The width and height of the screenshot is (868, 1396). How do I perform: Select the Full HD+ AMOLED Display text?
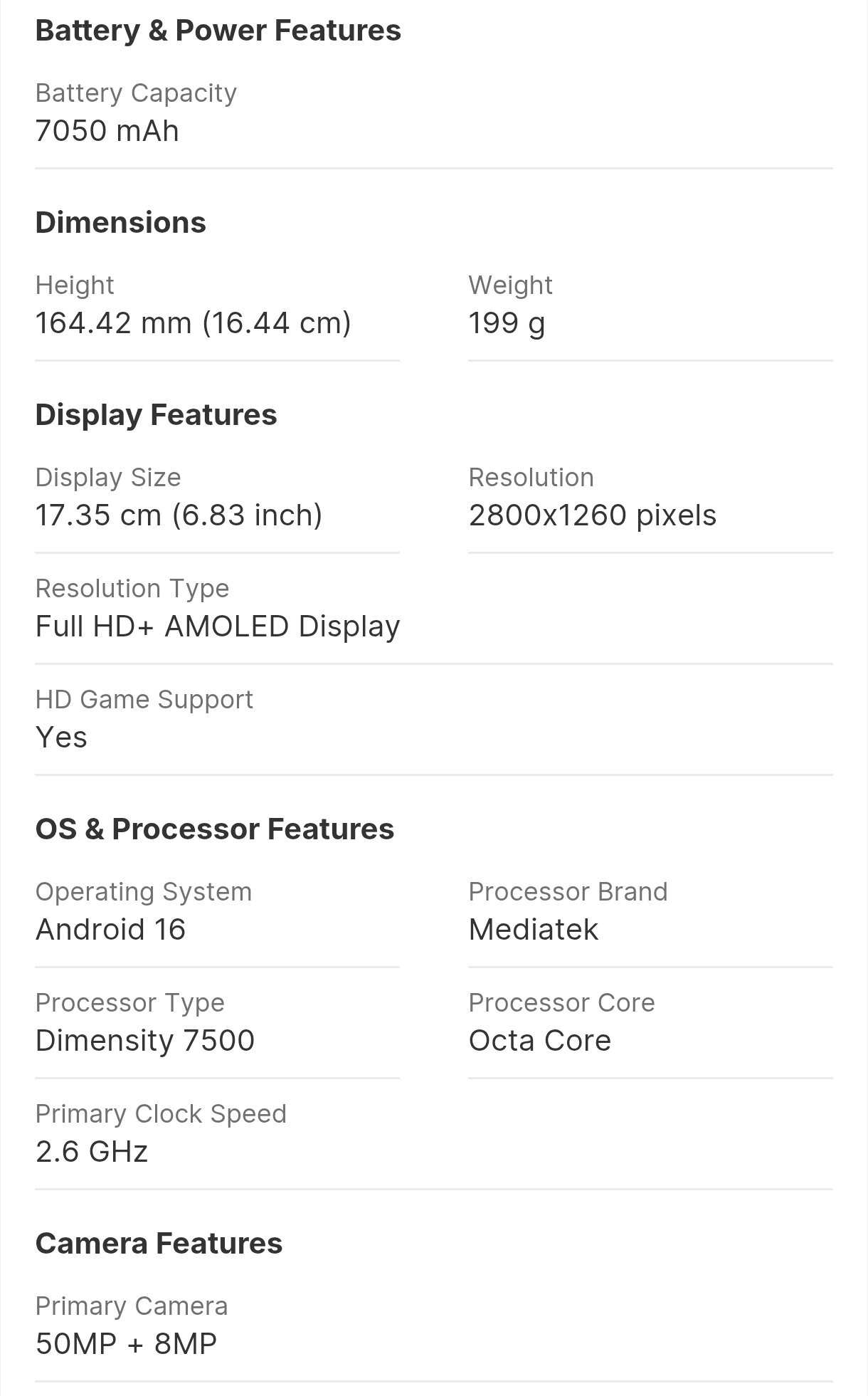(x=218, y=626)
